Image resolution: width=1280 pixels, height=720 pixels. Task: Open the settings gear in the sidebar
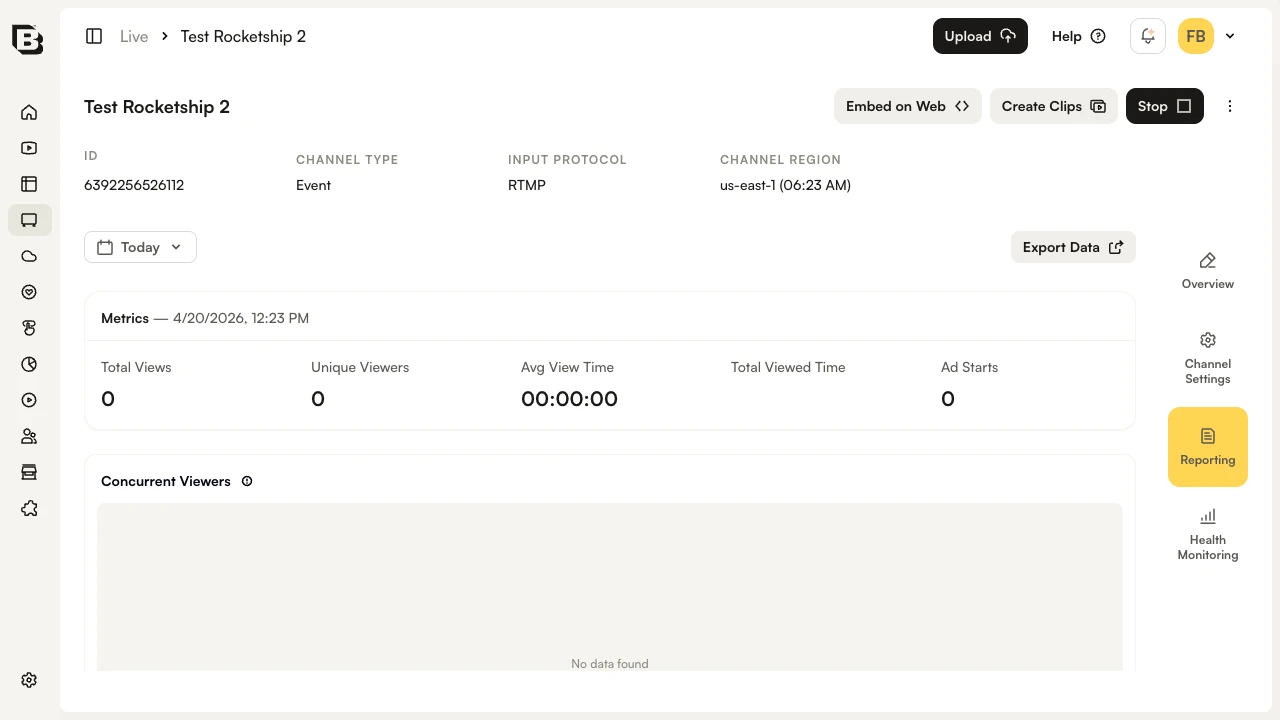click(29, 680)
